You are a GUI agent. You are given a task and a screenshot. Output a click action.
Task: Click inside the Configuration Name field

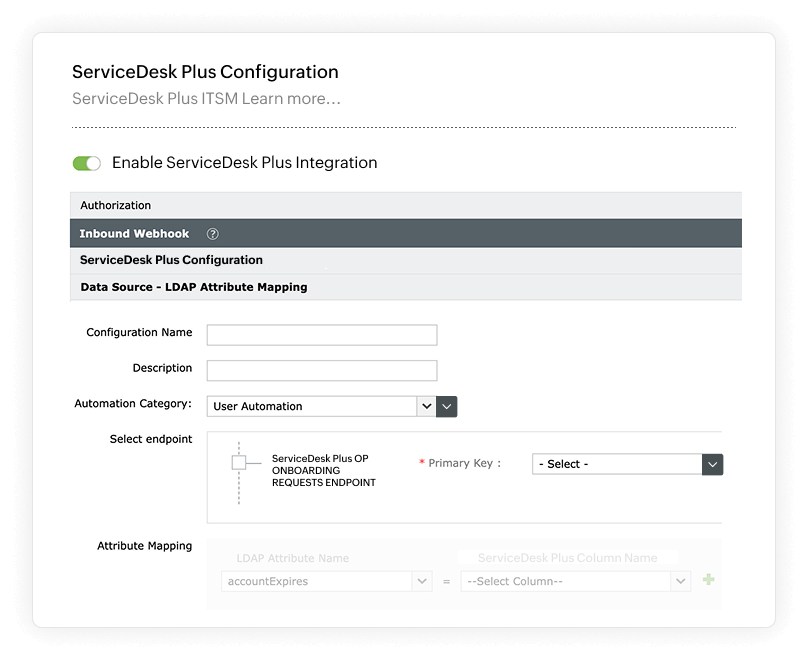(320, 334)
